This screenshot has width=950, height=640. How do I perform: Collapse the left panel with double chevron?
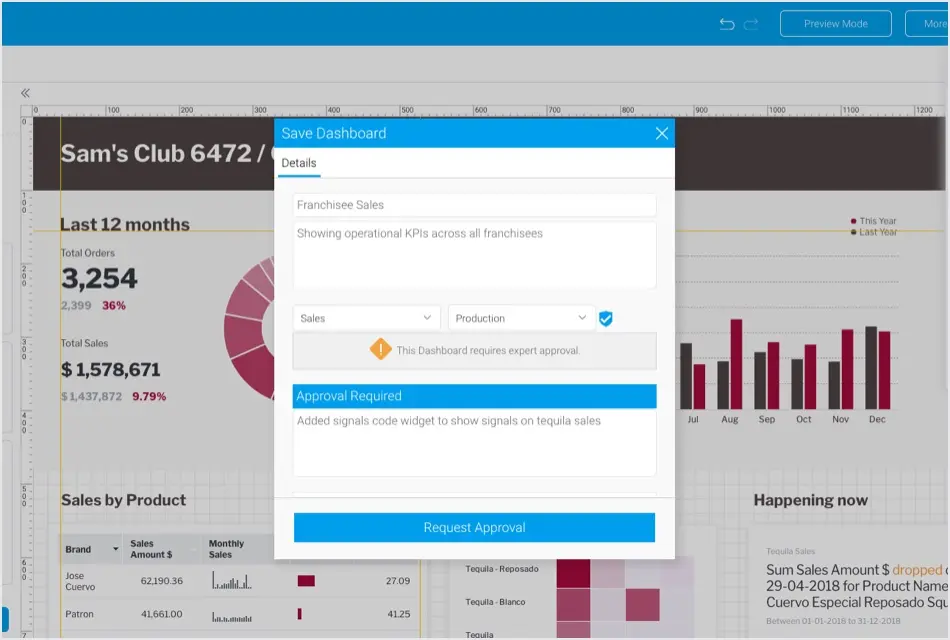tap(25, 93)
